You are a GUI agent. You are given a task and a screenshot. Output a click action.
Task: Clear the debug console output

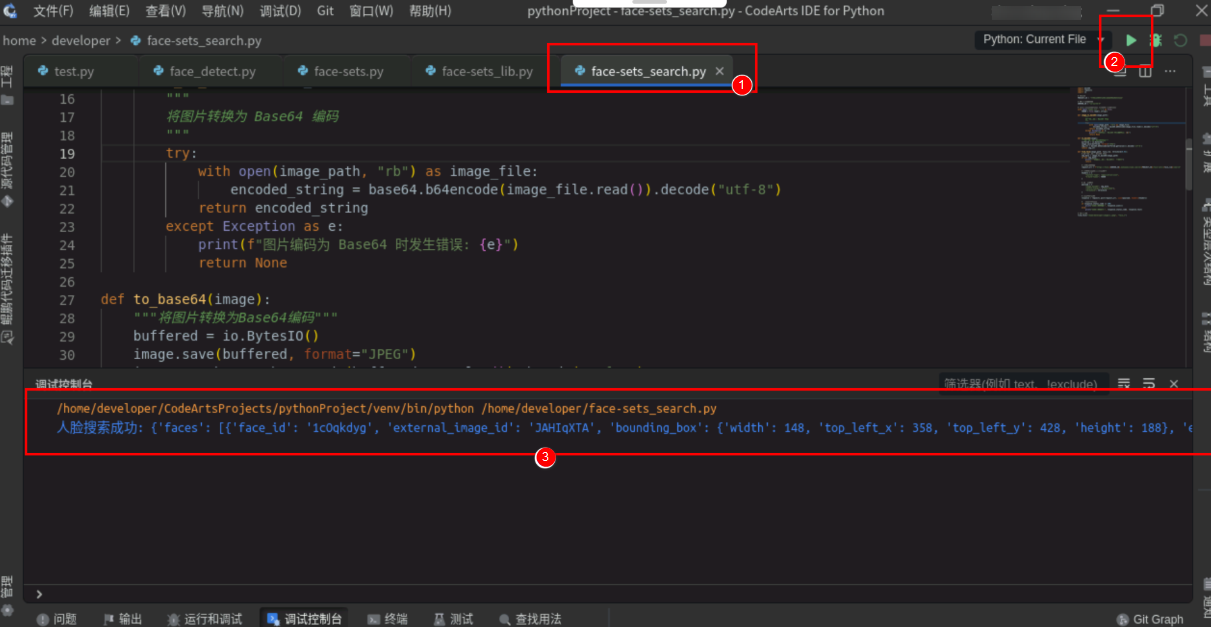point(1124,384)
